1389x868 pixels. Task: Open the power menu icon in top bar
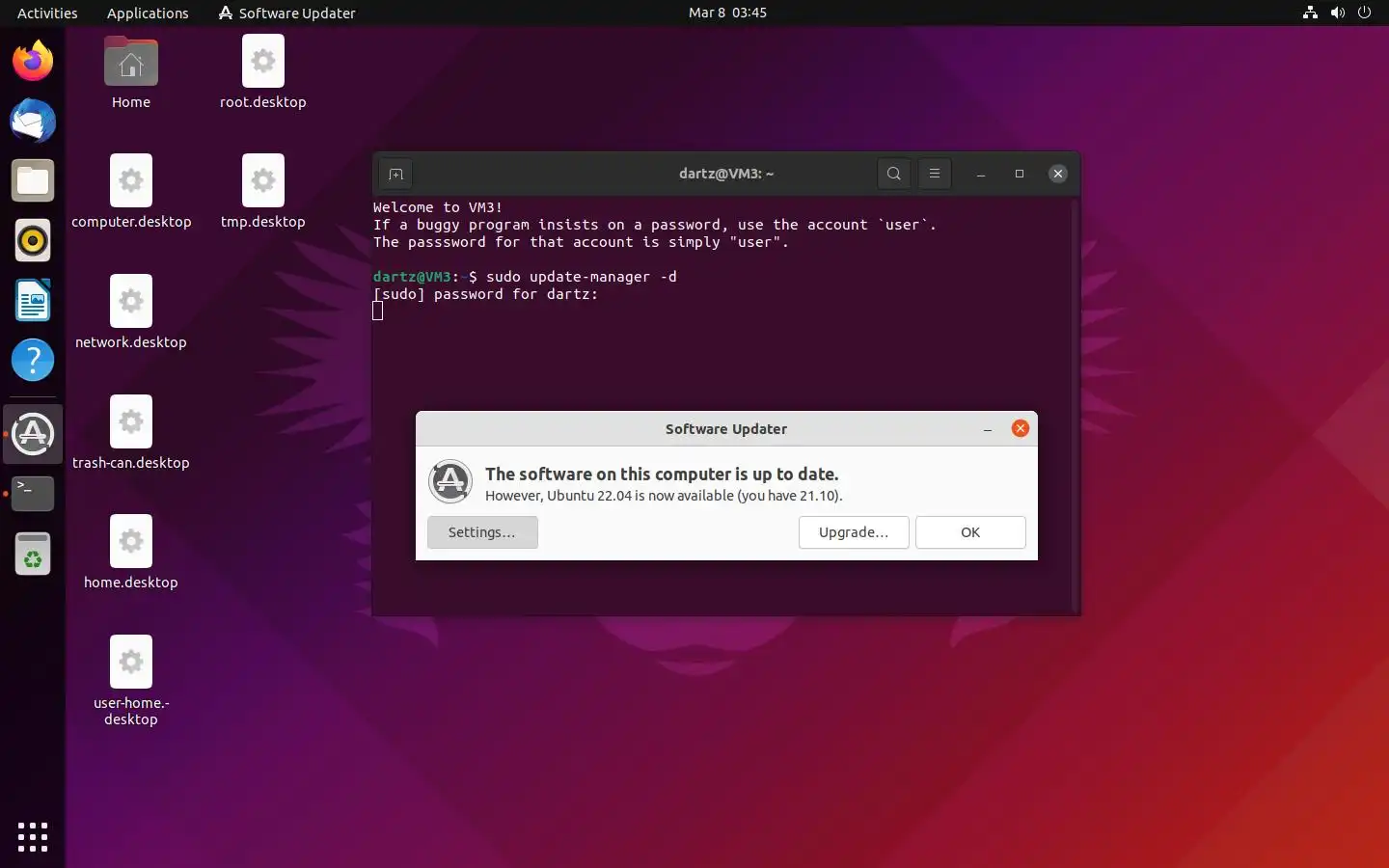click(1364, 13)
